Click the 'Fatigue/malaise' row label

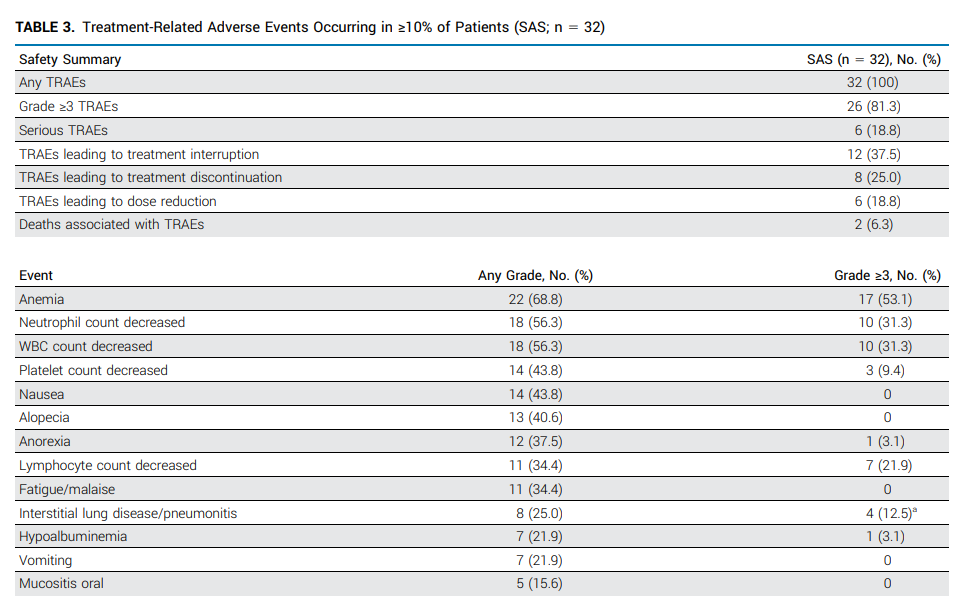click(x=67, y=489)
